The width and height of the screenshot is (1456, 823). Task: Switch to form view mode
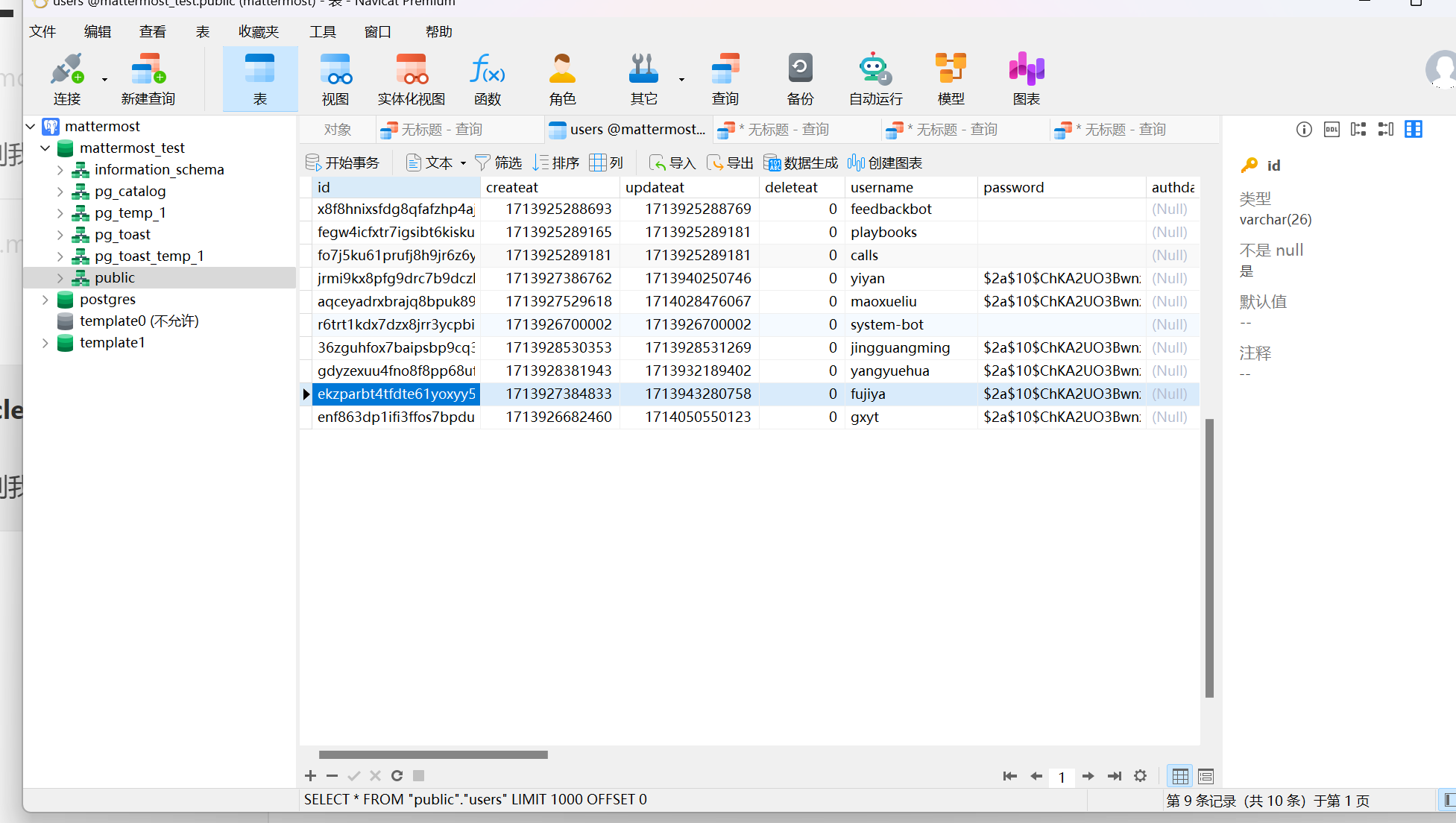pyautogui.click(x=1206, y=776)
